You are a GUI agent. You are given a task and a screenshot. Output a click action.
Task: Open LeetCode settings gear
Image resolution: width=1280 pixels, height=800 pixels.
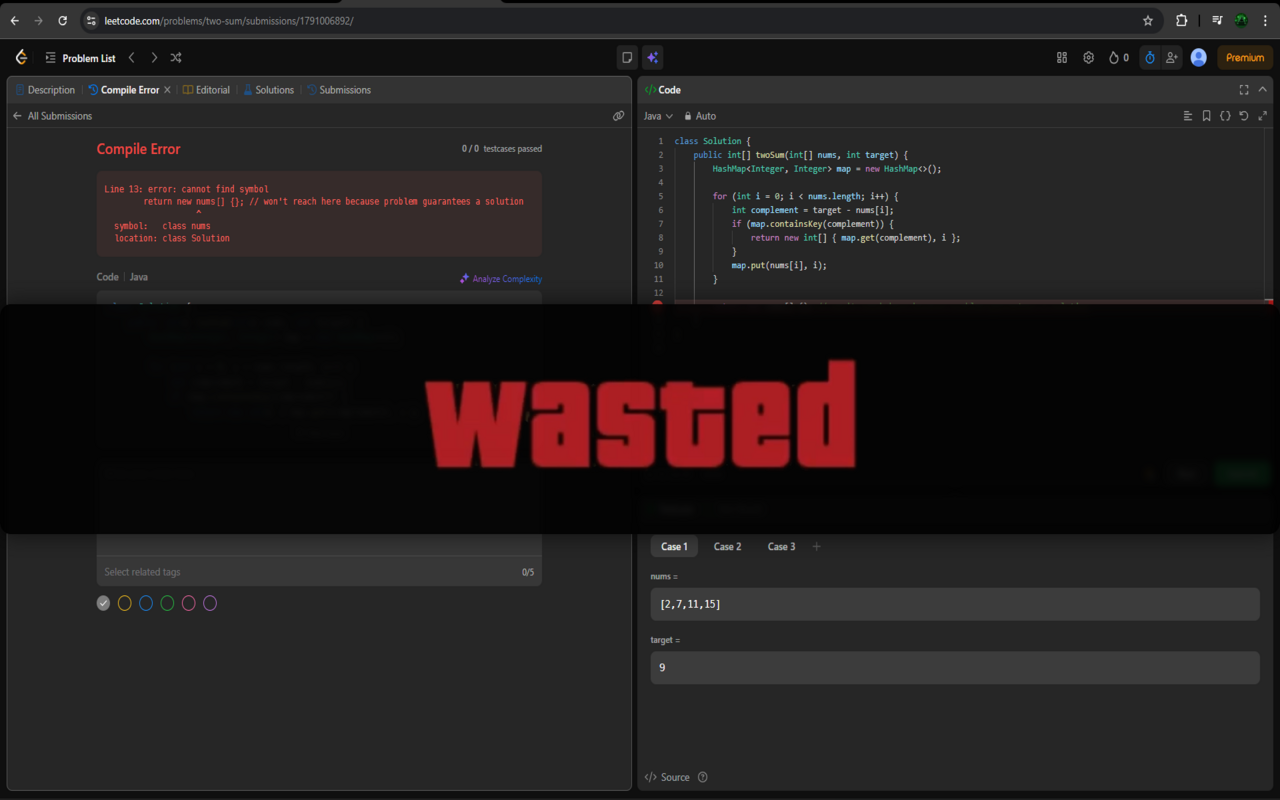pyautogui.click(x=1088, y=58)
